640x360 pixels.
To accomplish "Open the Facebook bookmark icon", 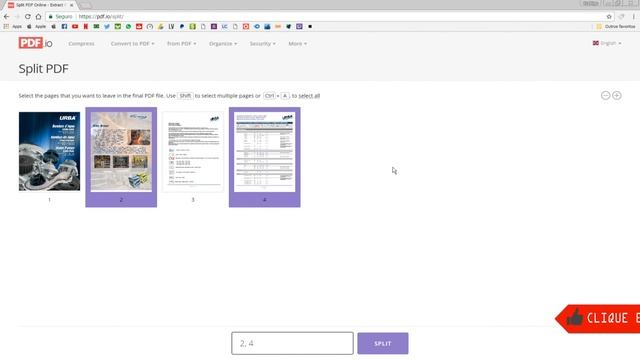I will click(64, 27).
